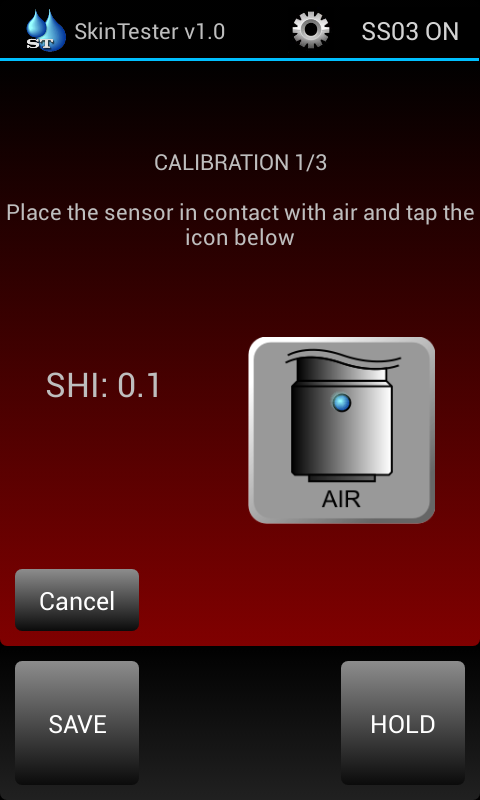Tap the red panel area beside Cancel
Image resolution: width=480 pixels, height=800 pixels.
(306, 600)
